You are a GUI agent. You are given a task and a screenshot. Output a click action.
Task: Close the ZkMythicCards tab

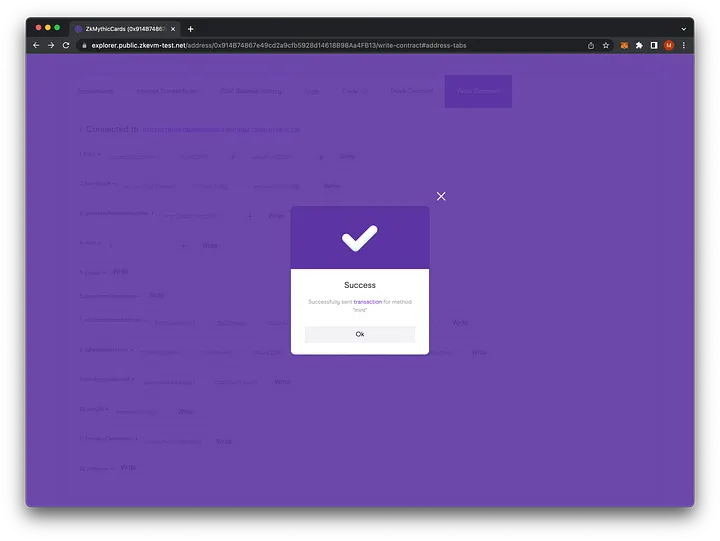pos(173,29)
